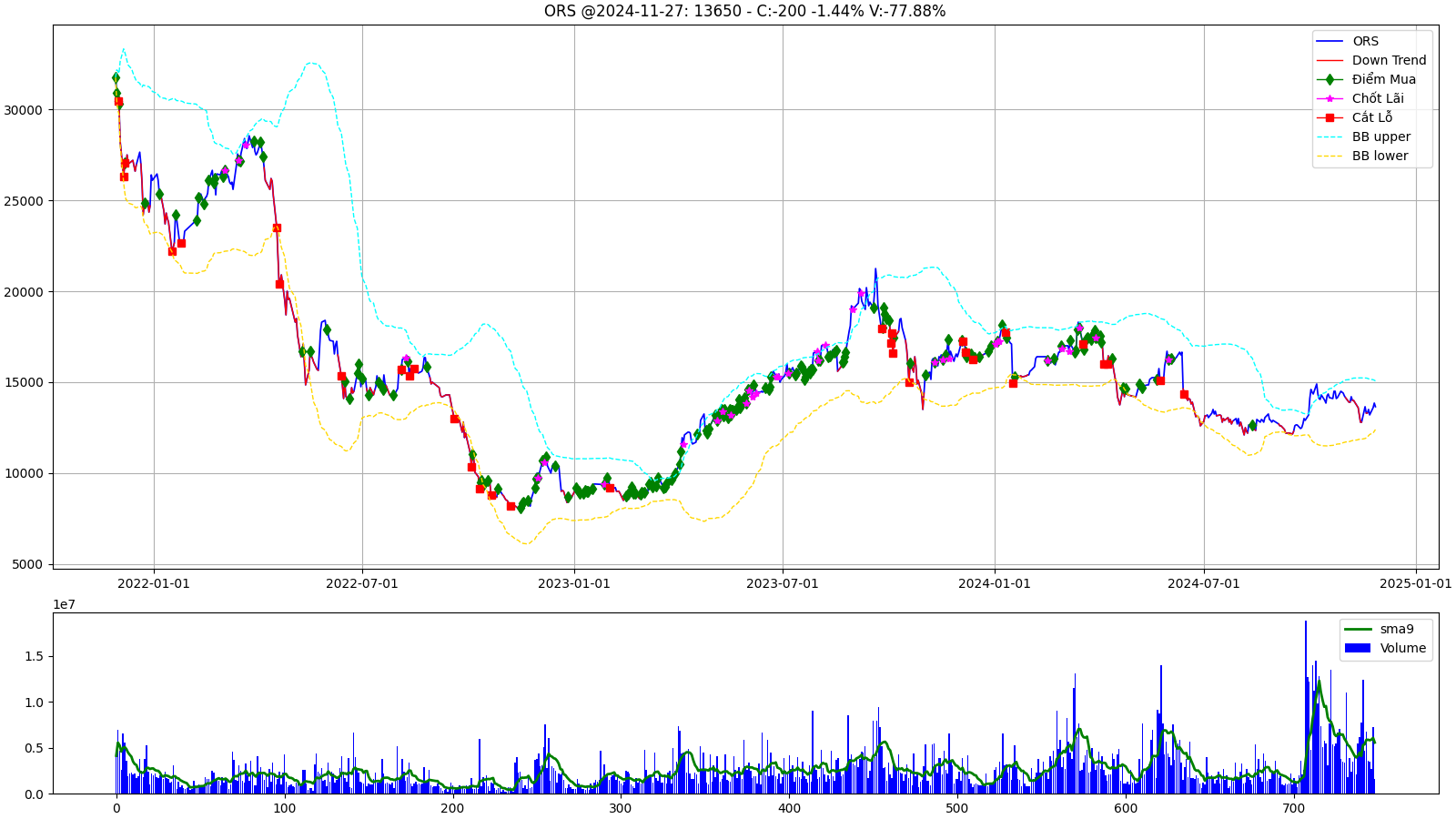Click the 300 tick on volume x-axis
This screenshot has height=819, width=1456.
click(622, 809)
